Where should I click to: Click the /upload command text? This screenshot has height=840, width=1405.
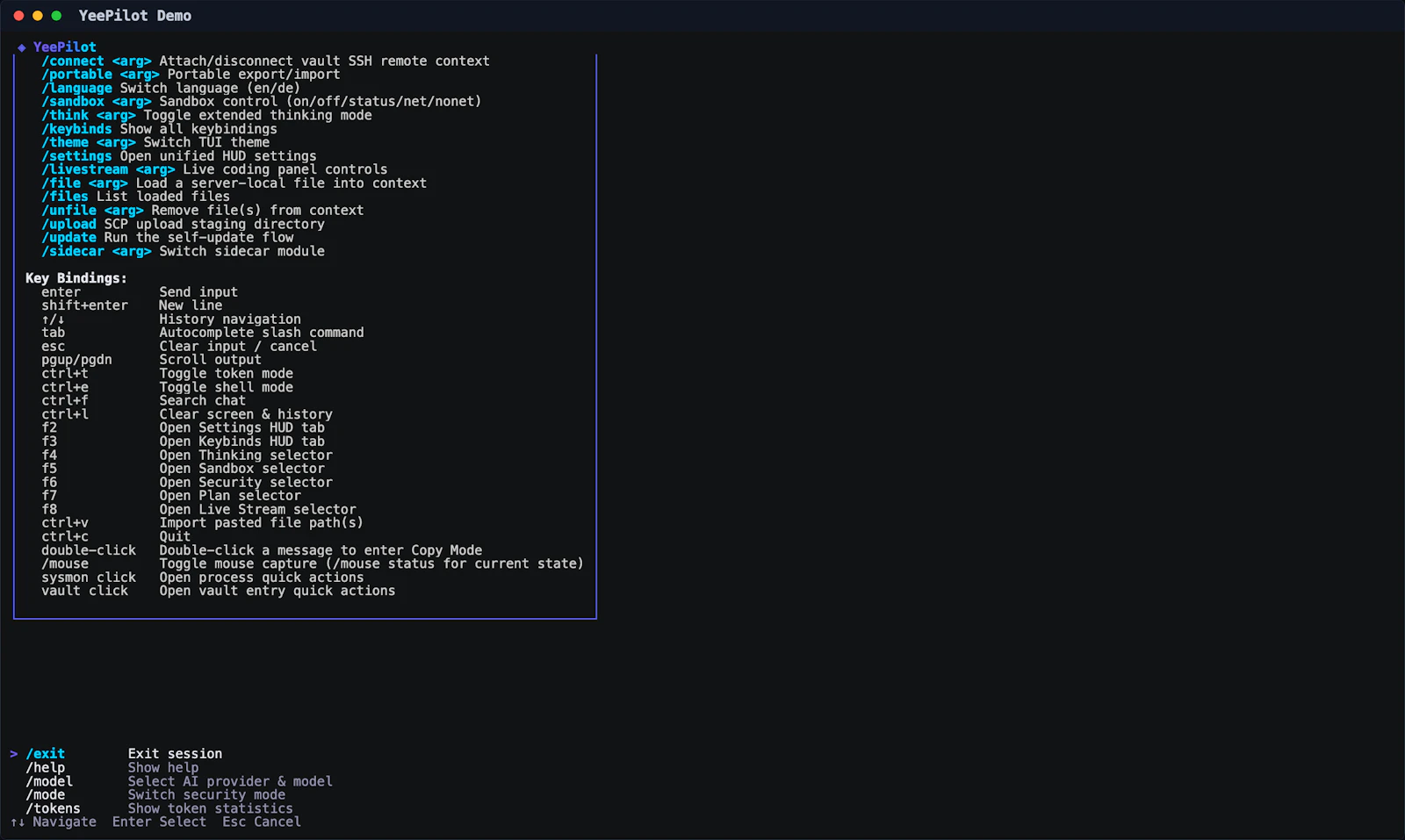coord(68,224)
